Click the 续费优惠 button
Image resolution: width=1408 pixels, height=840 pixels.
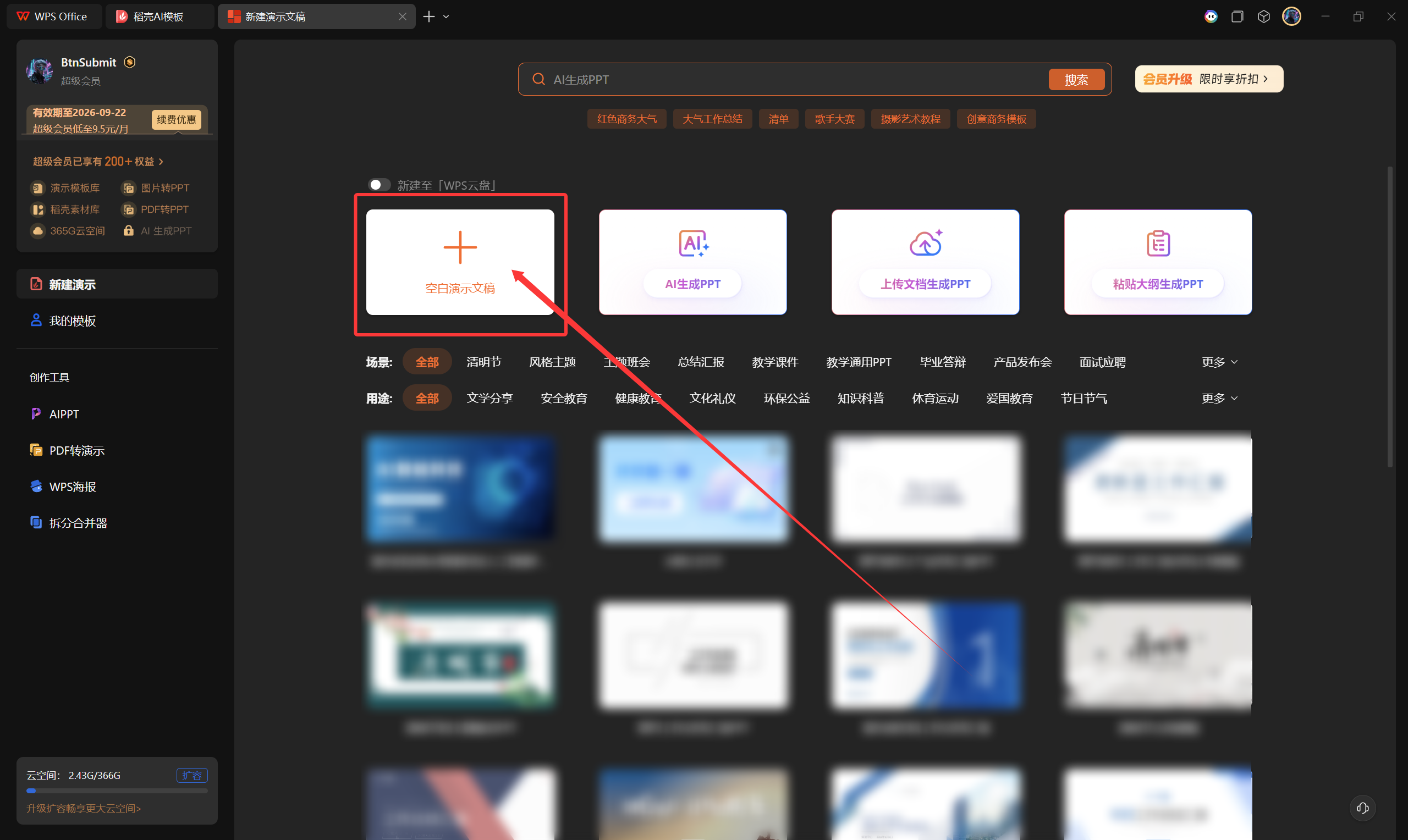[176, 120]
